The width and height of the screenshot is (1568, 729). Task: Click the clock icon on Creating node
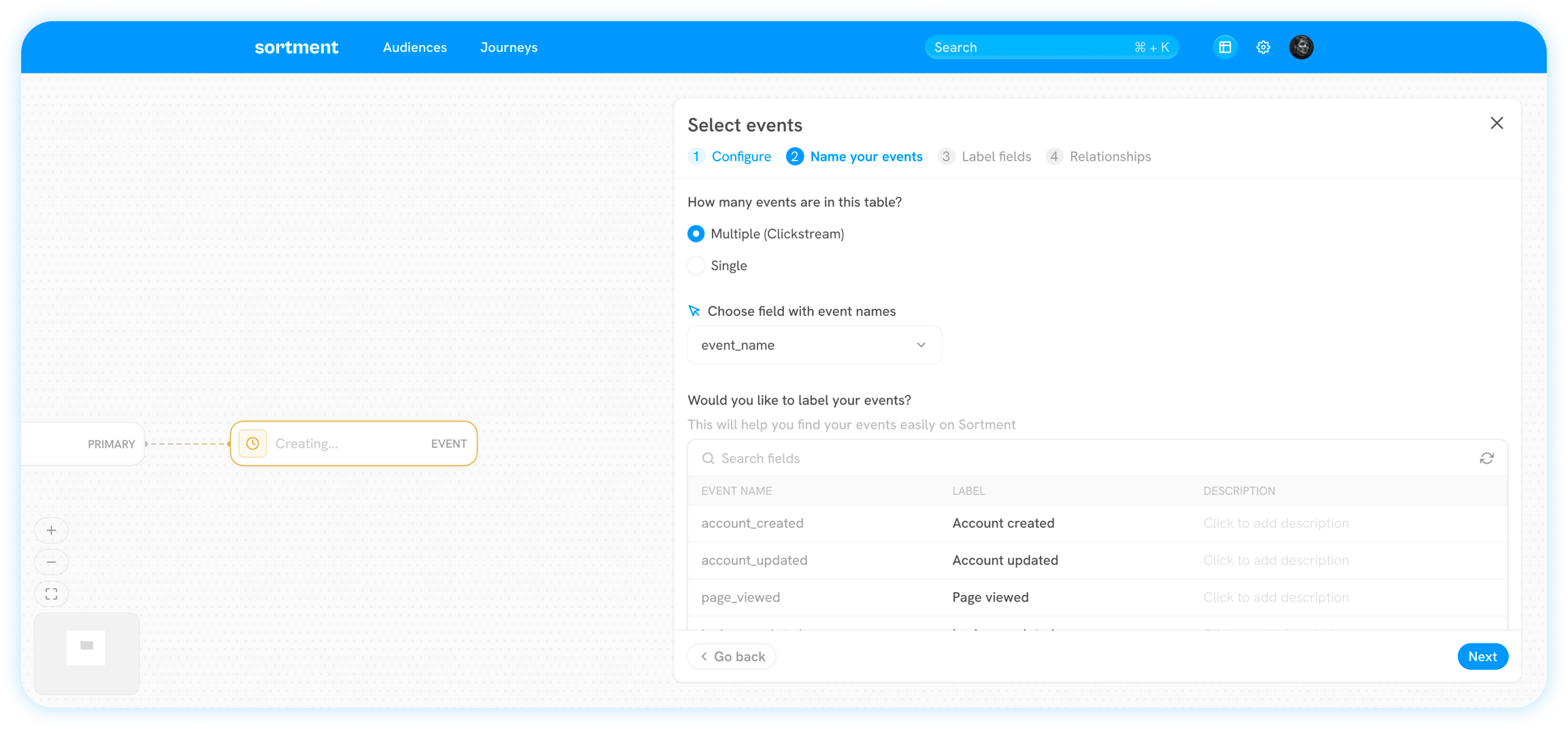(x=252, y=444)
